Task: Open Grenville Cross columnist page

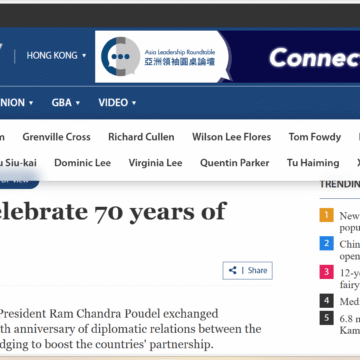Action: click(56, 137)
